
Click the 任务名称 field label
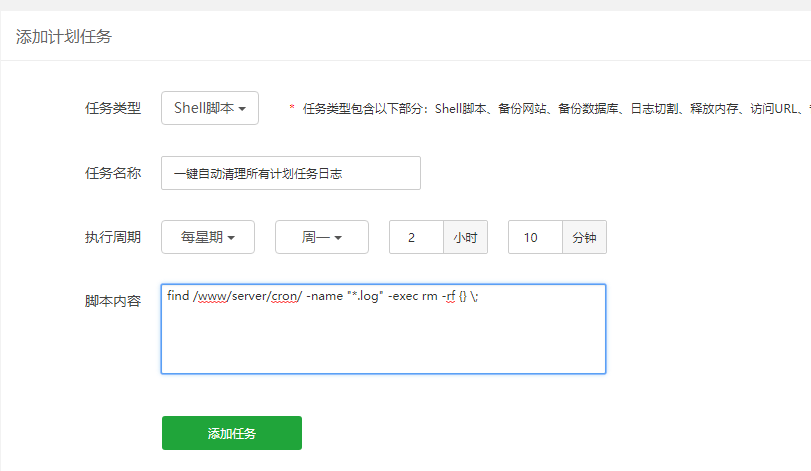pyautogui.click(x=113, y=173)
